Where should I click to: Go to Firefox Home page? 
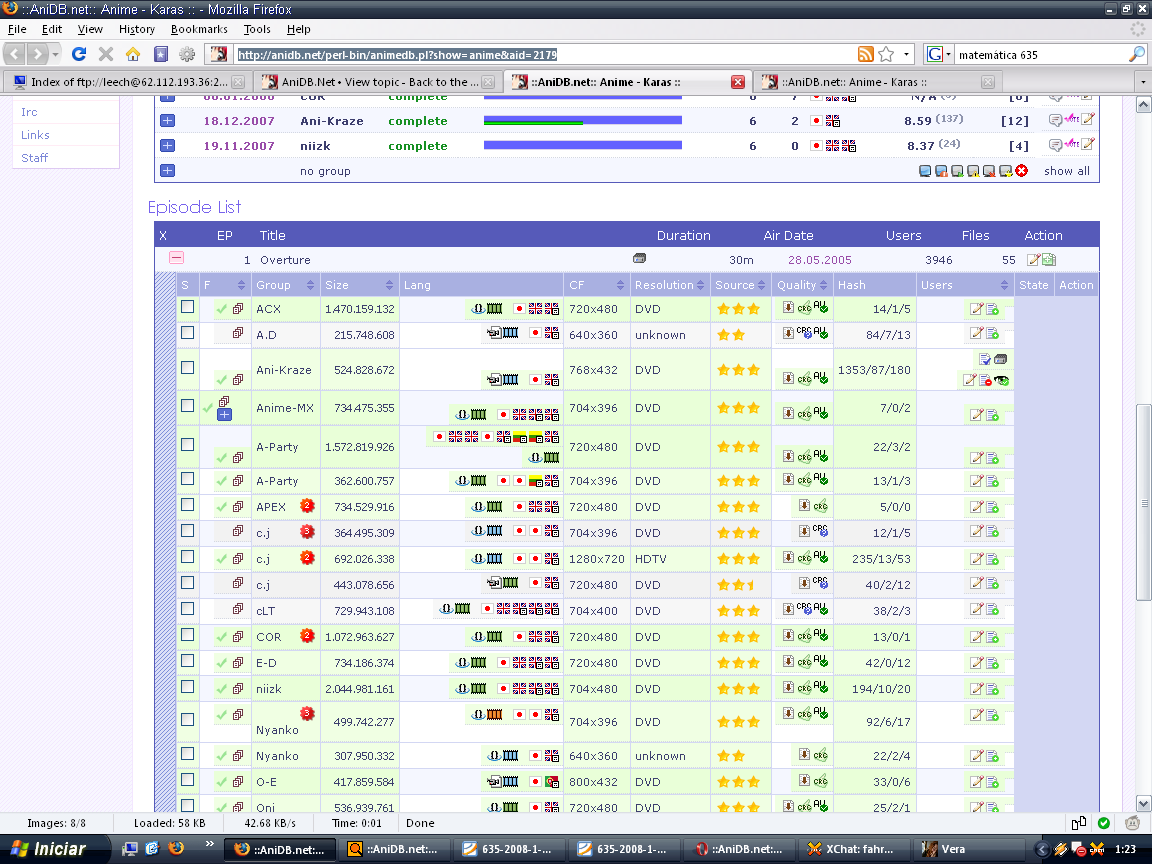click(132, 54)
